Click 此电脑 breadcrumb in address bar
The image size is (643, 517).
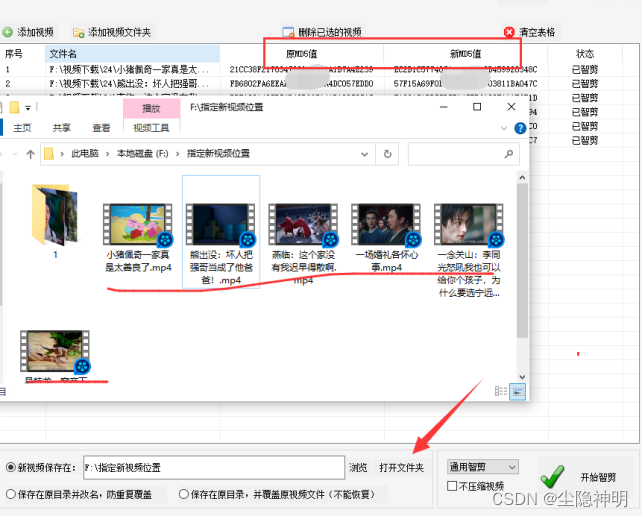[85, 153]
